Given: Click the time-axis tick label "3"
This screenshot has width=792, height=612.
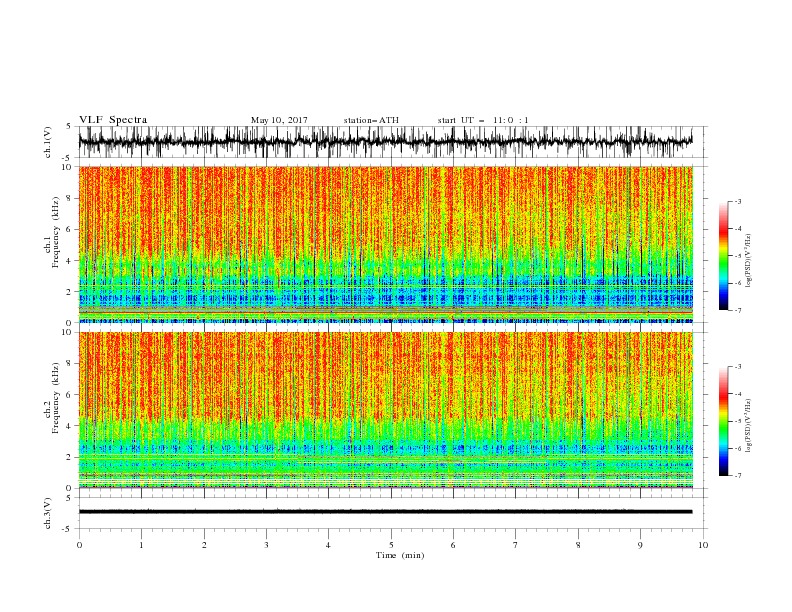Looking at the screenshot, I should tap(266, 545).
